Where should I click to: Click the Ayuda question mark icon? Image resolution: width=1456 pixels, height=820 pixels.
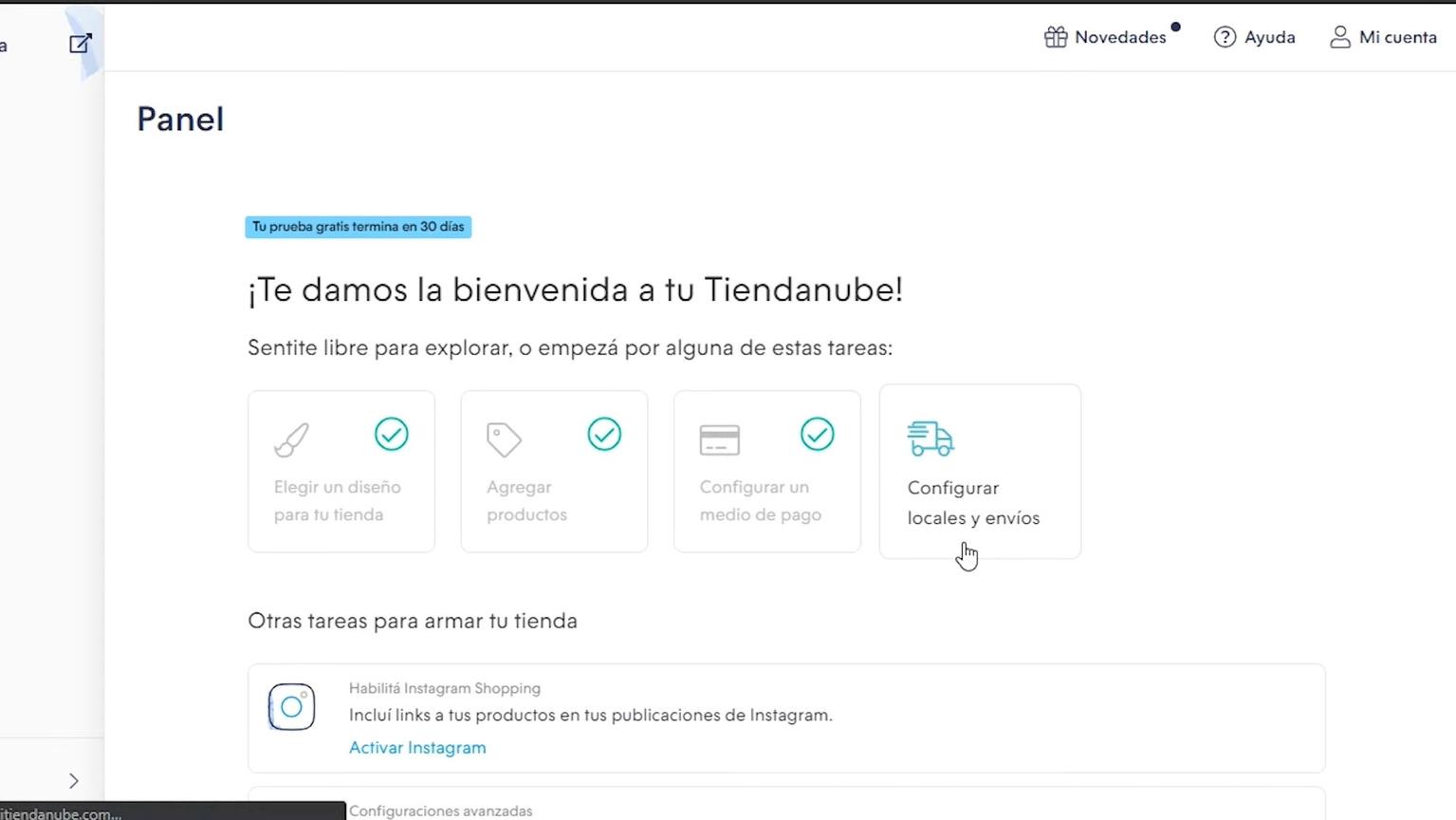coord(1225,37)
